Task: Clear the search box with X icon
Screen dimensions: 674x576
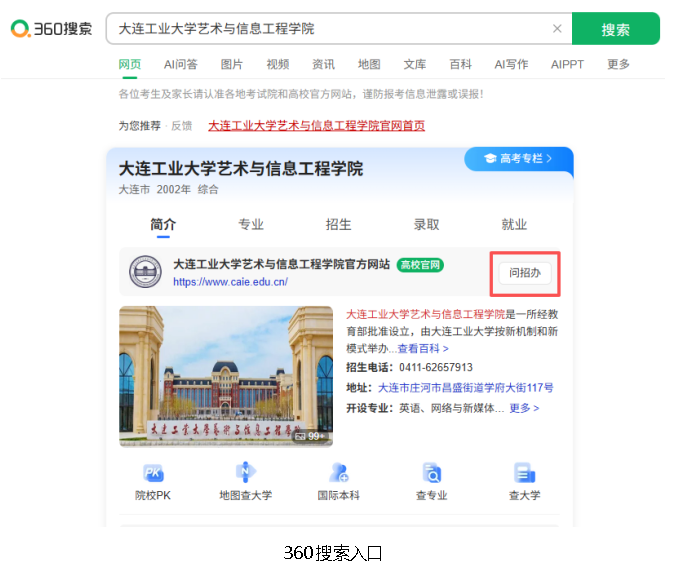Action: click(557, 29)
